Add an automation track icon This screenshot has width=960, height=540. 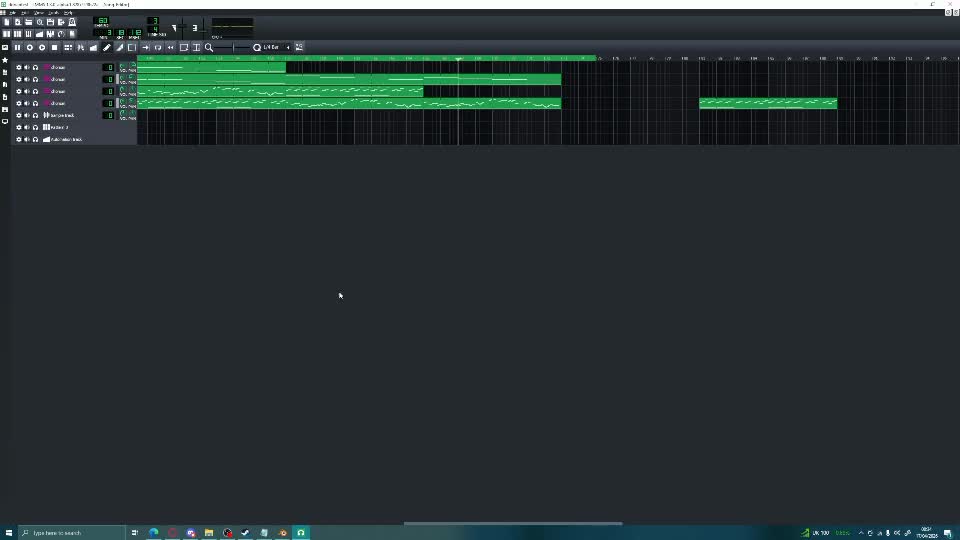[x=93, y=47]
